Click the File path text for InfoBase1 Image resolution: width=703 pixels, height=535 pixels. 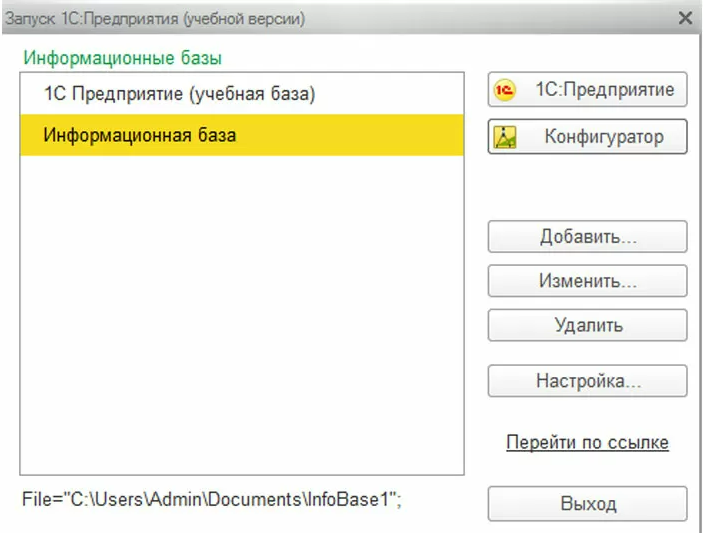pyautogui.click(x=212, y=499)
